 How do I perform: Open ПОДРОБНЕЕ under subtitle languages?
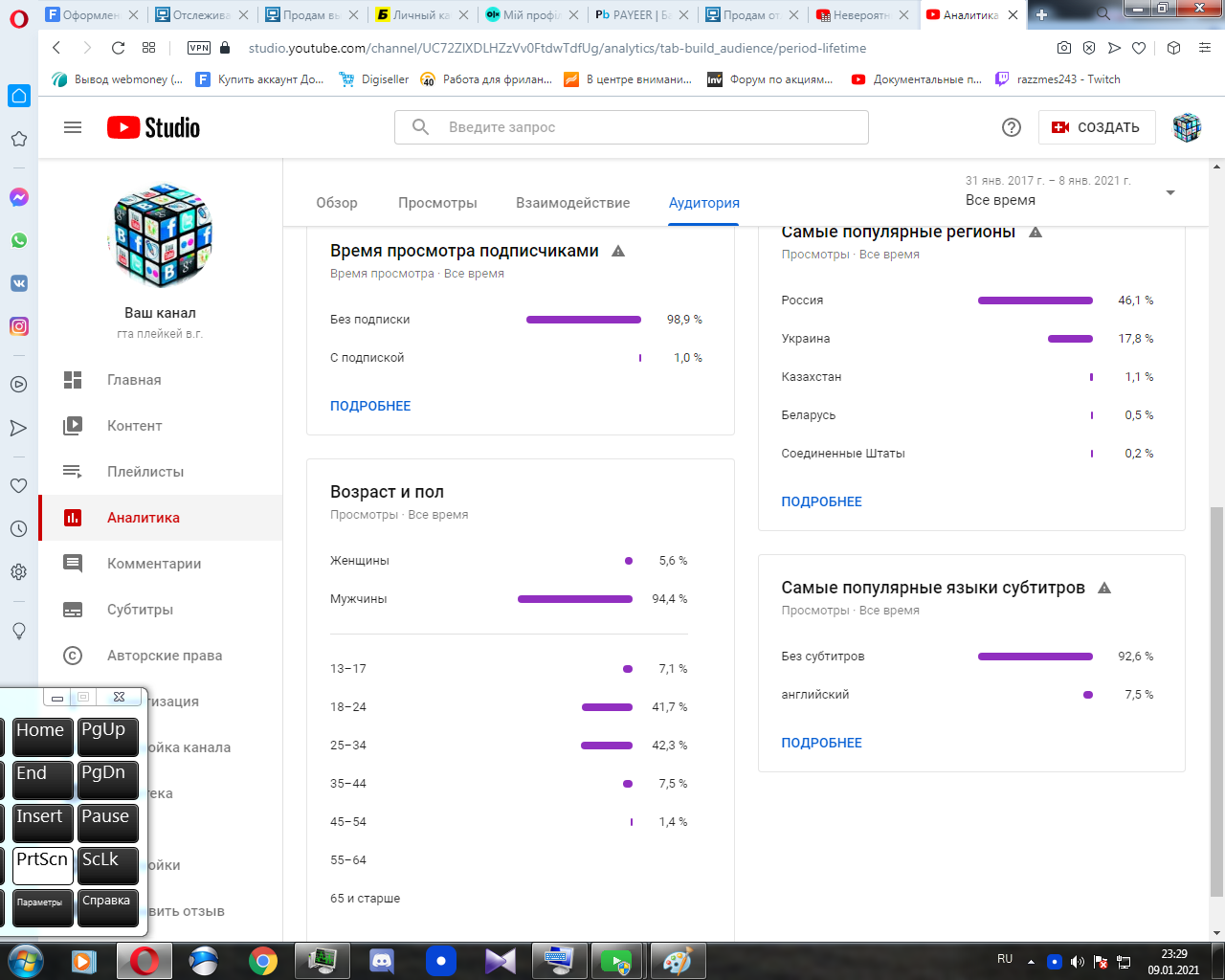pyautogui.click(x=822, y=743)
